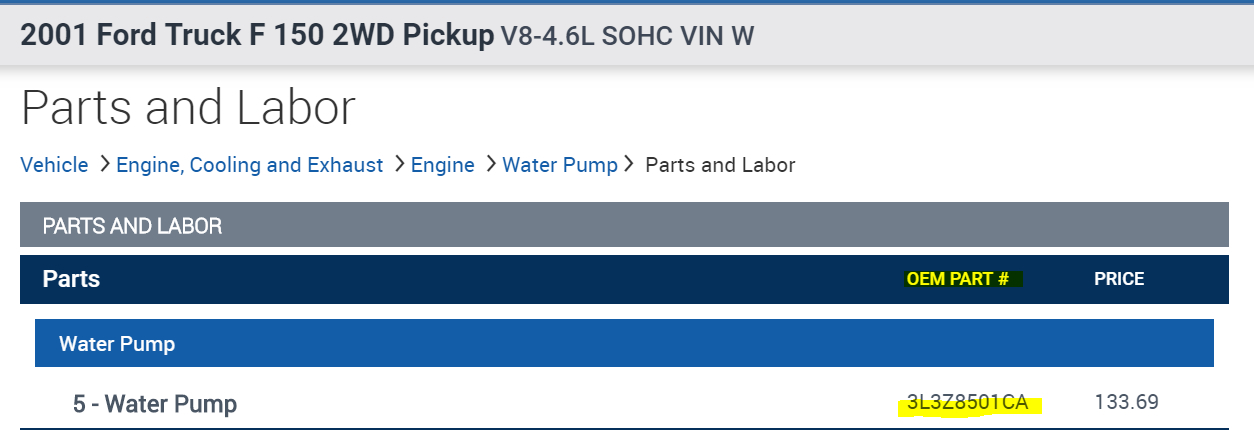The height and width of the screenshot is (430, 1254).
Task: Click the part number 3L3Z8501CA
Action: tap(967, 403)
